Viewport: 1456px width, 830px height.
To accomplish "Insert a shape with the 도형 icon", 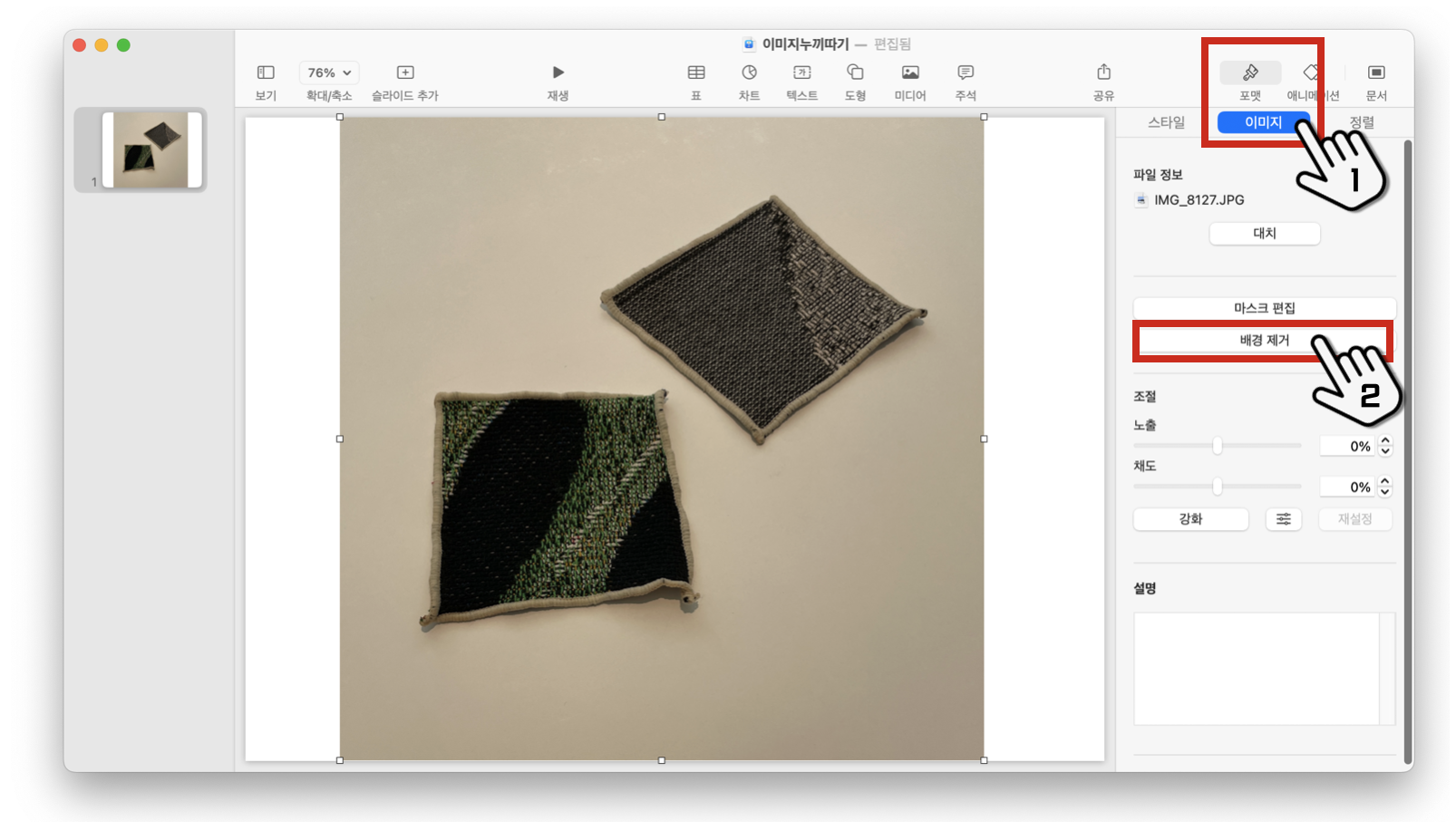I will [x=855, y=72].
